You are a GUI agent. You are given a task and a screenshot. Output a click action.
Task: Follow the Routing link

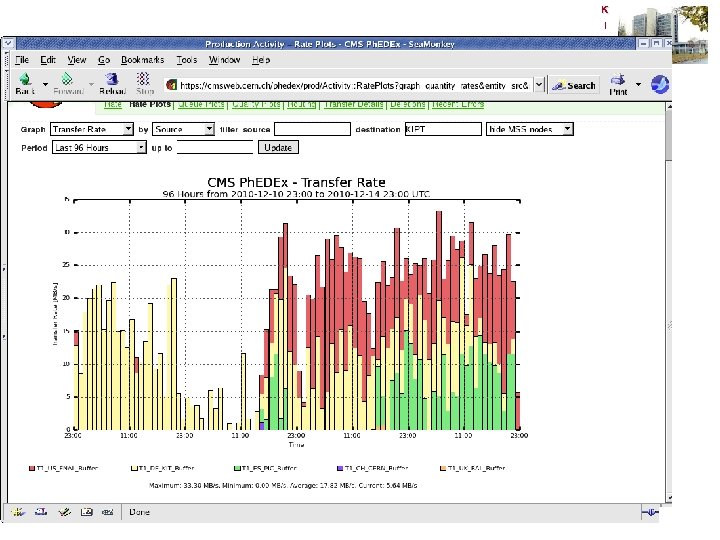coord(302,104)
